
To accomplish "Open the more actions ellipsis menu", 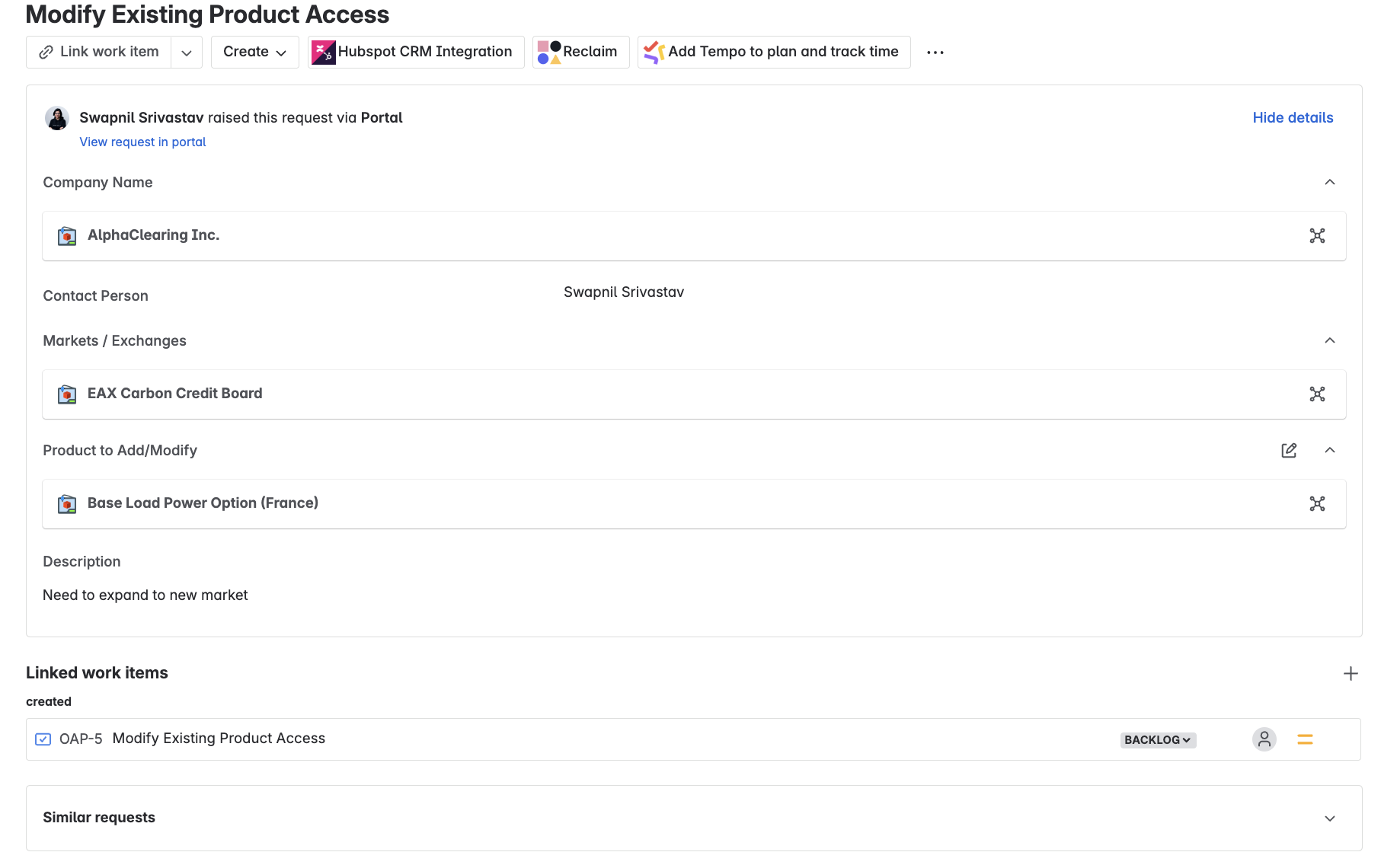I will coord(935,53).
